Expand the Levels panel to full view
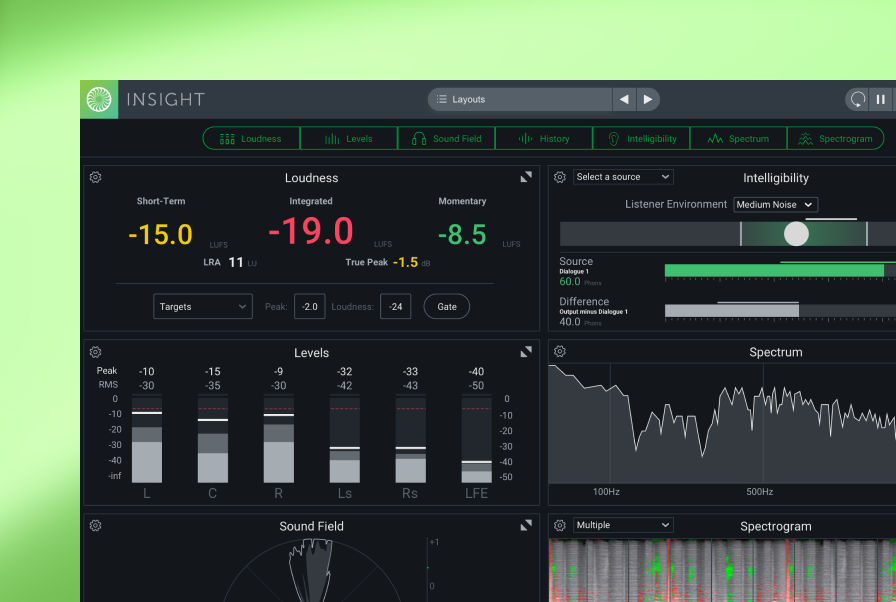Viewport: 896px width, 602px height. (526, 352)
